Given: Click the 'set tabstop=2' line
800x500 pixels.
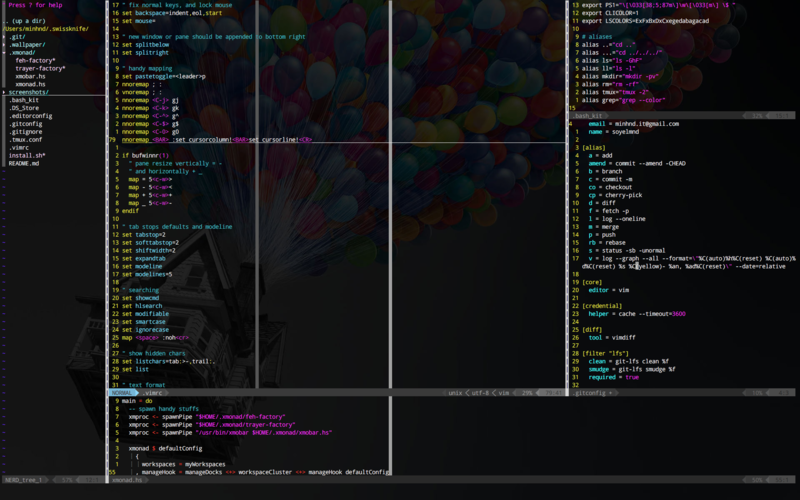Looking at the screenshot, I should (144, 235).
